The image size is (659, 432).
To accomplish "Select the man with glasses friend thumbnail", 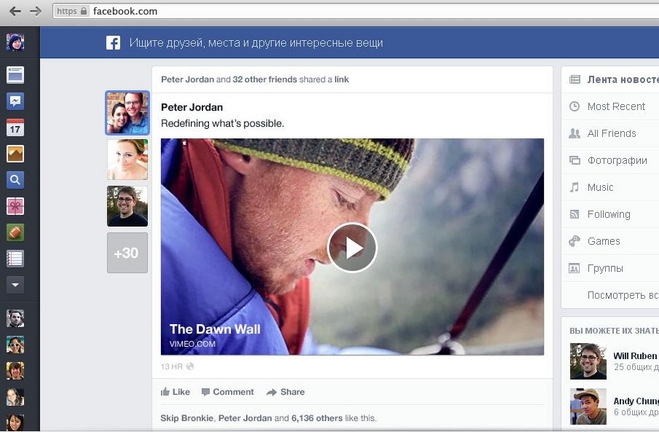I will 127,206.
